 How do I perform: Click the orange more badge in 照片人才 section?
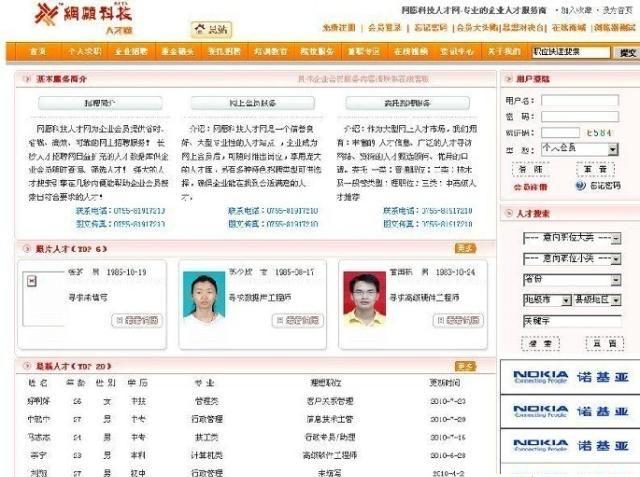click(465, 248)
